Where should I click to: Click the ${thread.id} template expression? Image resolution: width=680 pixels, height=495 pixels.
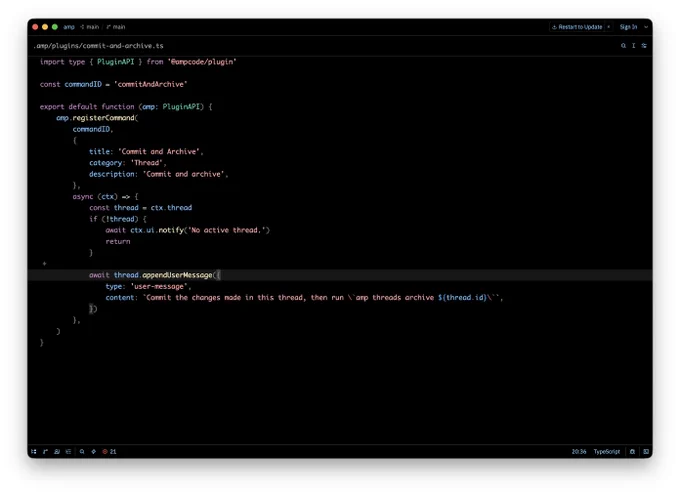(x=462, y=298)
